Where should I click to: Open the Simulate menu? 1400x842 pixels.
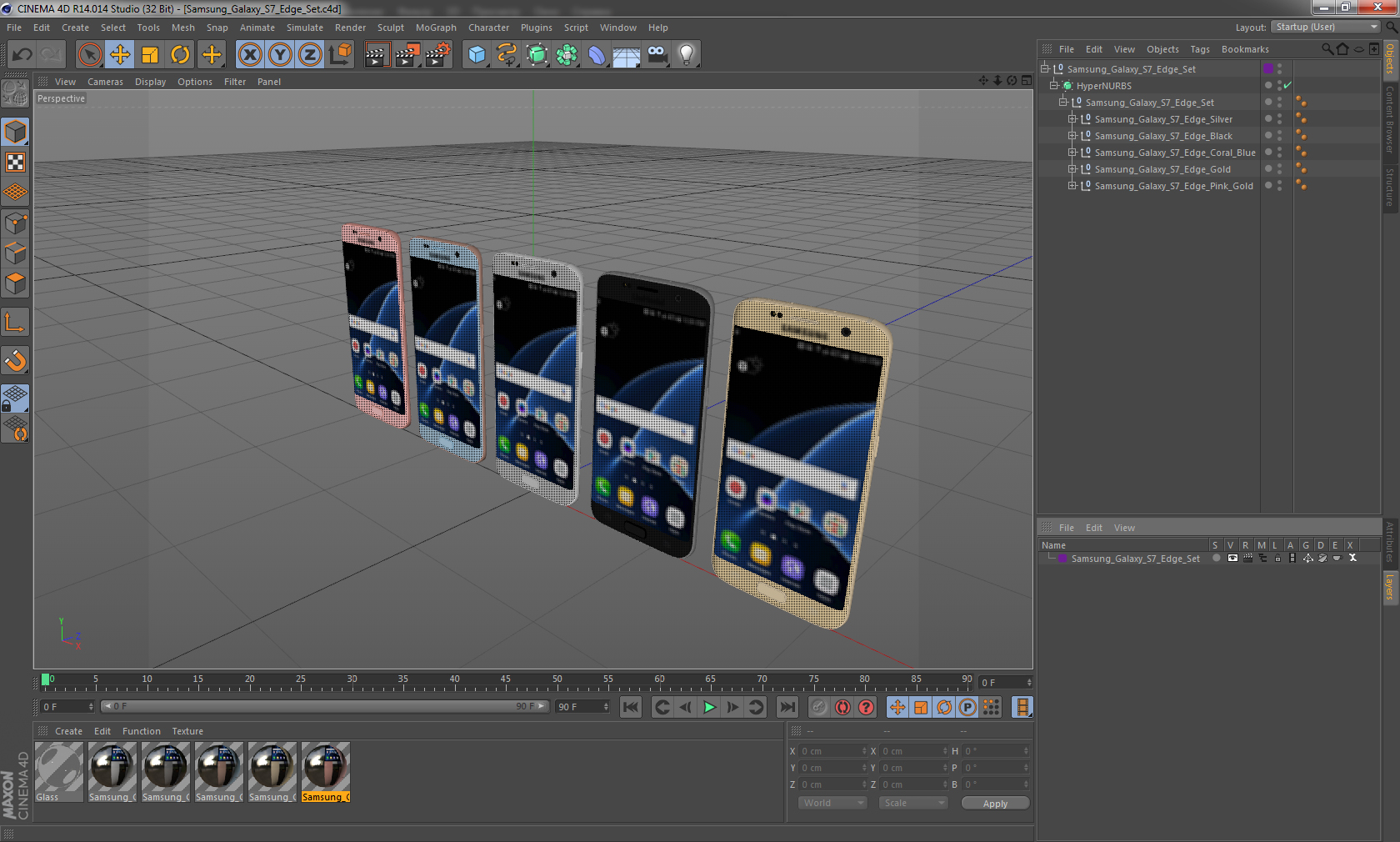(x=305, y=28)
